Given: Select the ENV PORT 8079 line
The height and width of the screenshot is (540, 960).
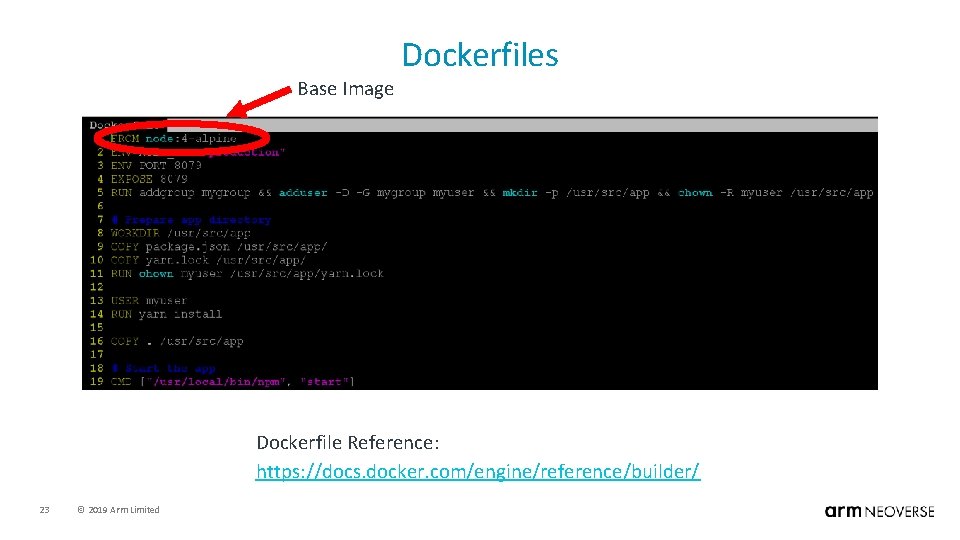Looking at the screenshot, I should click(156, 165).
